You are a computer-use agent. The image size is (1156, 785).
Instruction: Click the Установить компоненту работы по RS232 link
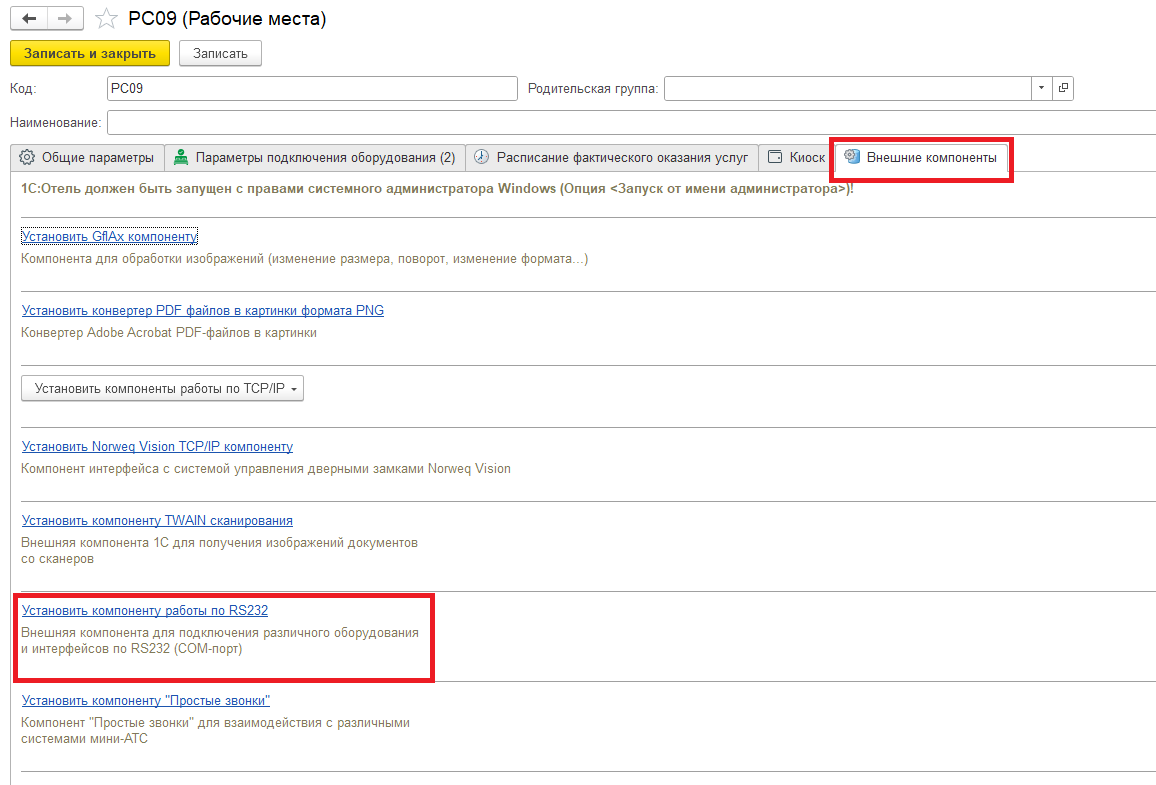point(144,610)
